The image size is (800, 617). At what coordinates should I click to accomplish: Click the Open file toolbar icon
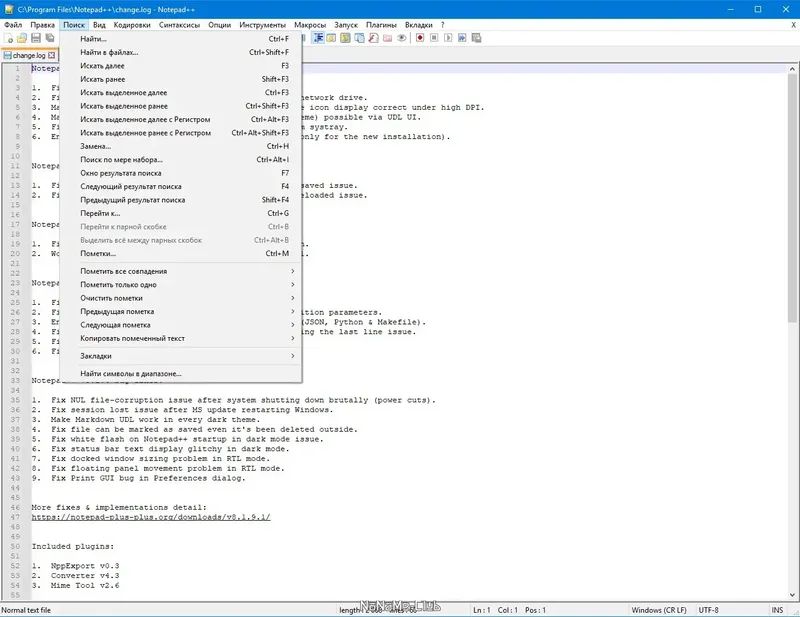21,38
